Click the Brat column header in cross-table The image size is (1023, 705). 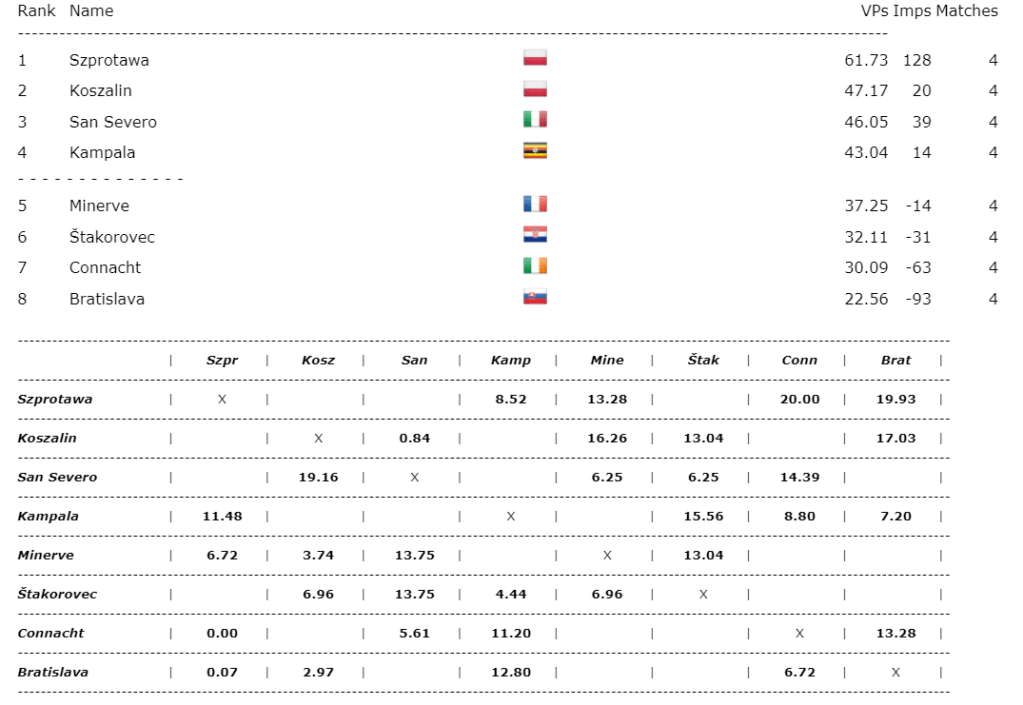(x=895, y=360)
